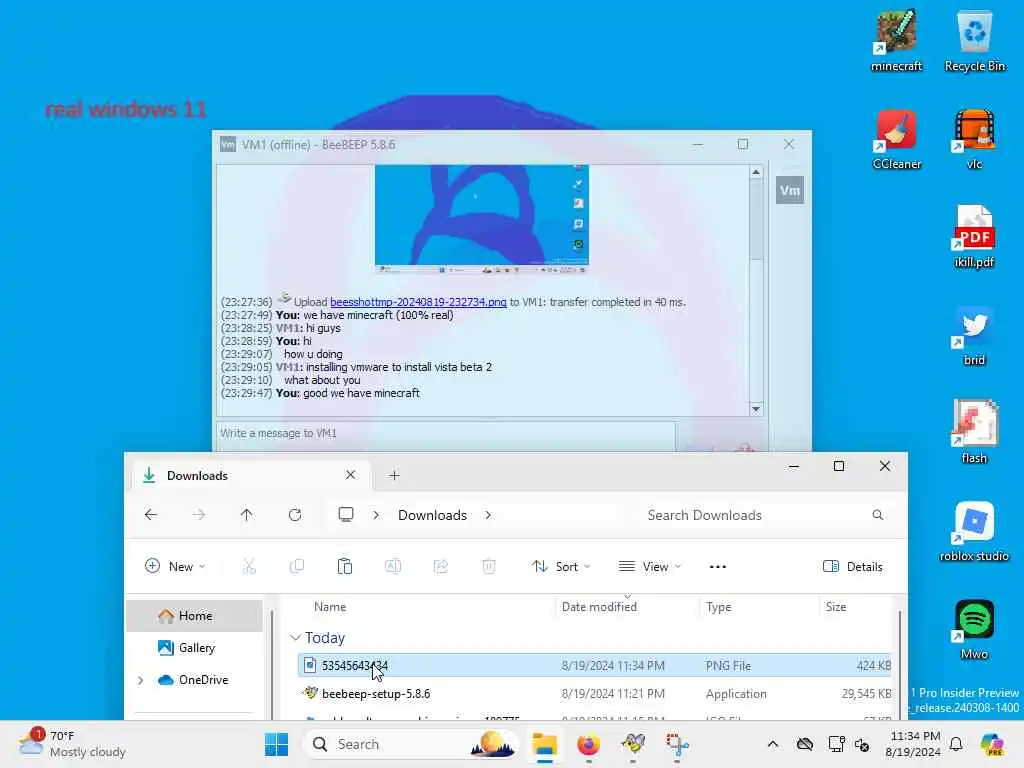Viewport: 1024px width, 768px height.
Task: Collapse the Today group
Action: coord(295,637)
